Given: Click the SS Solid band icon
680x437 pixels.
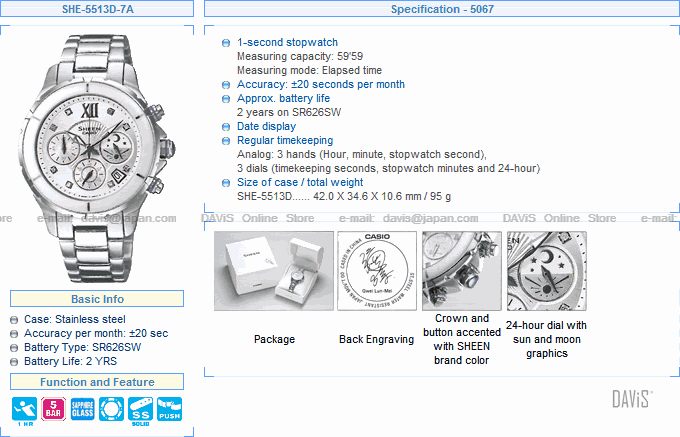Looking at the screenshot, I should pyautogui.click(x=140, y=410).
